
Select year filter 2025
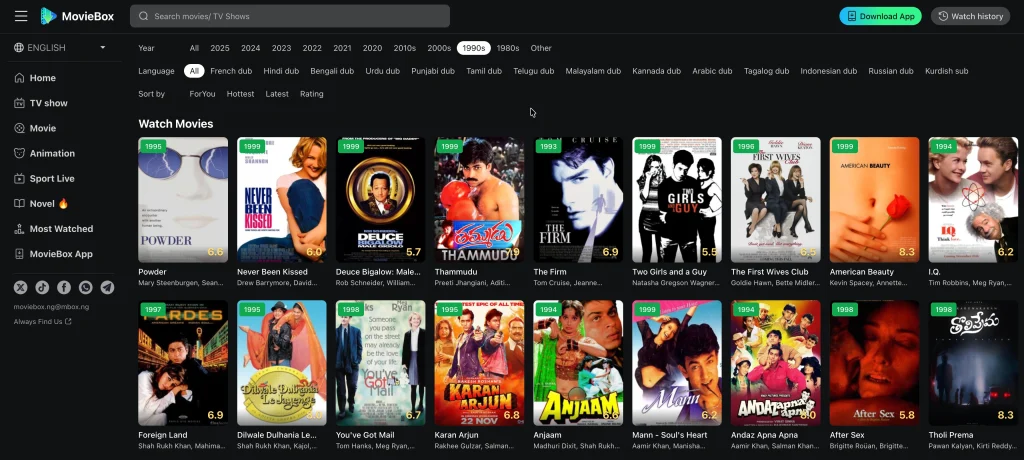point(219,48)
